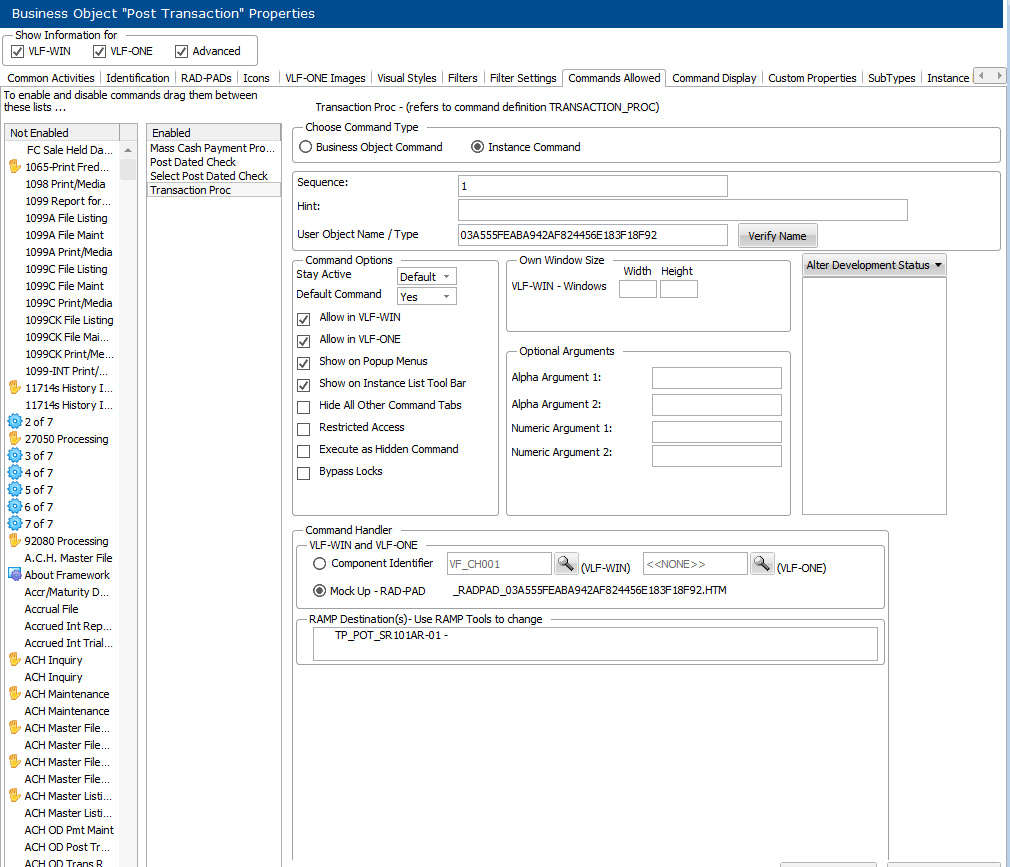Open Custom Properties tab
The width and height of the screenshot is (1010, 867).
coord(812,78)
